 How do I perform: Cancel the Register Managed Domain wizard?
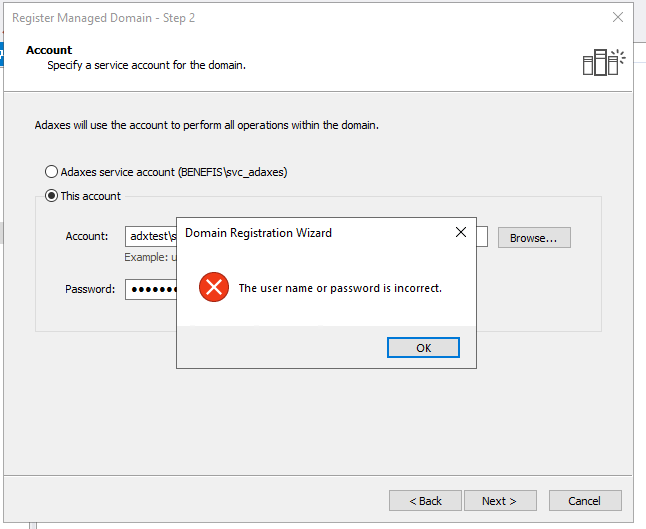[585, 501]
